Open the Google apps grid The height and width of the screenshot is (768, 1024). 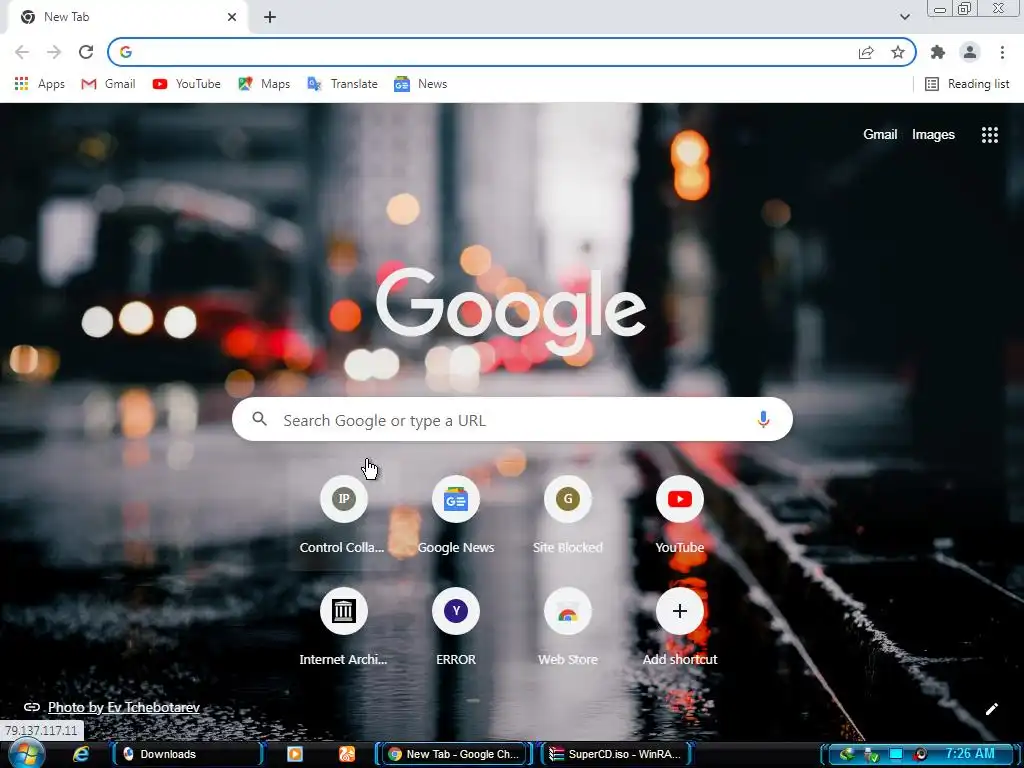(989, 135)
